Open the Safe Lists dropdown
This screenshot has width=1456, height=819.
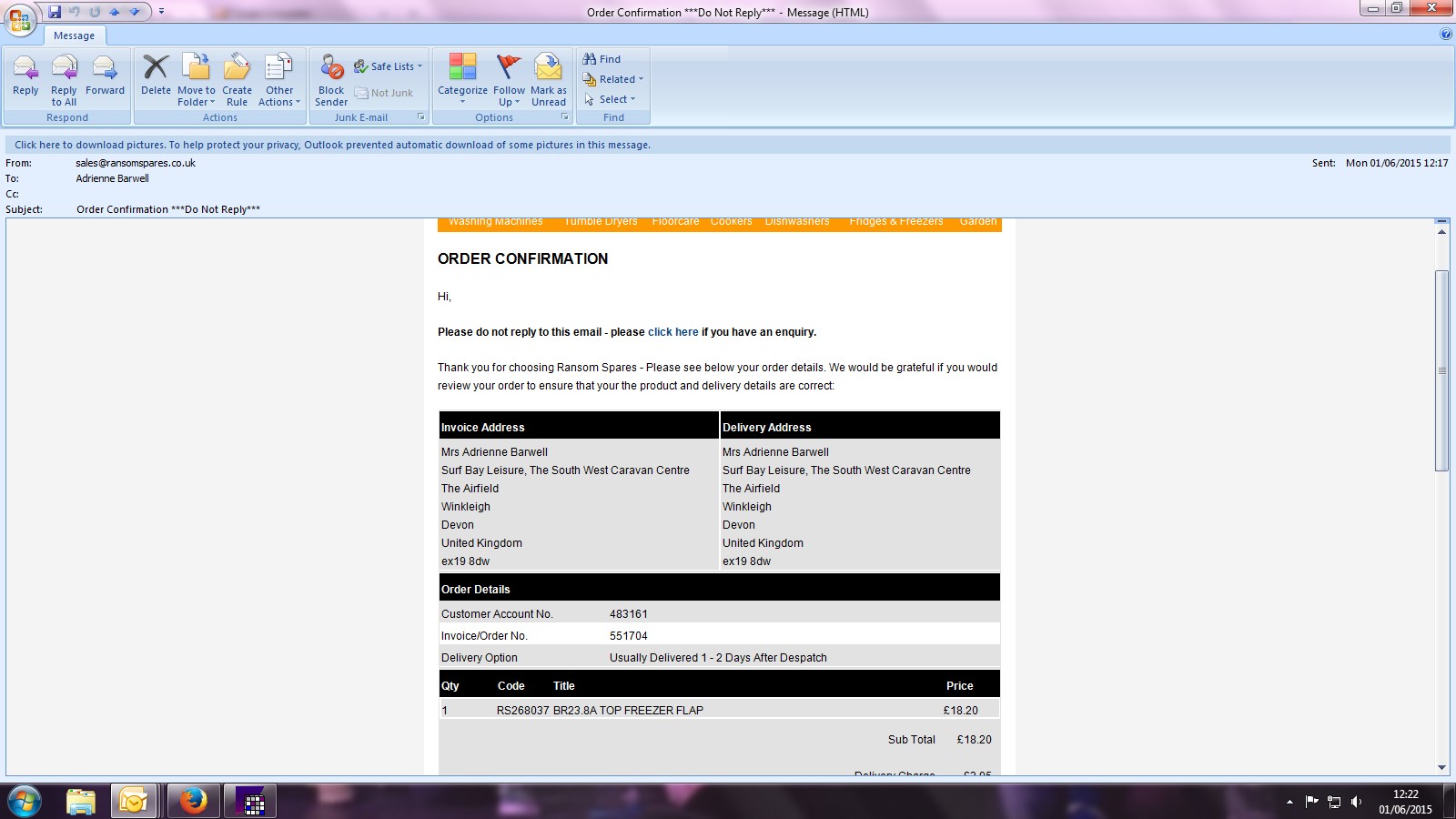389,66
